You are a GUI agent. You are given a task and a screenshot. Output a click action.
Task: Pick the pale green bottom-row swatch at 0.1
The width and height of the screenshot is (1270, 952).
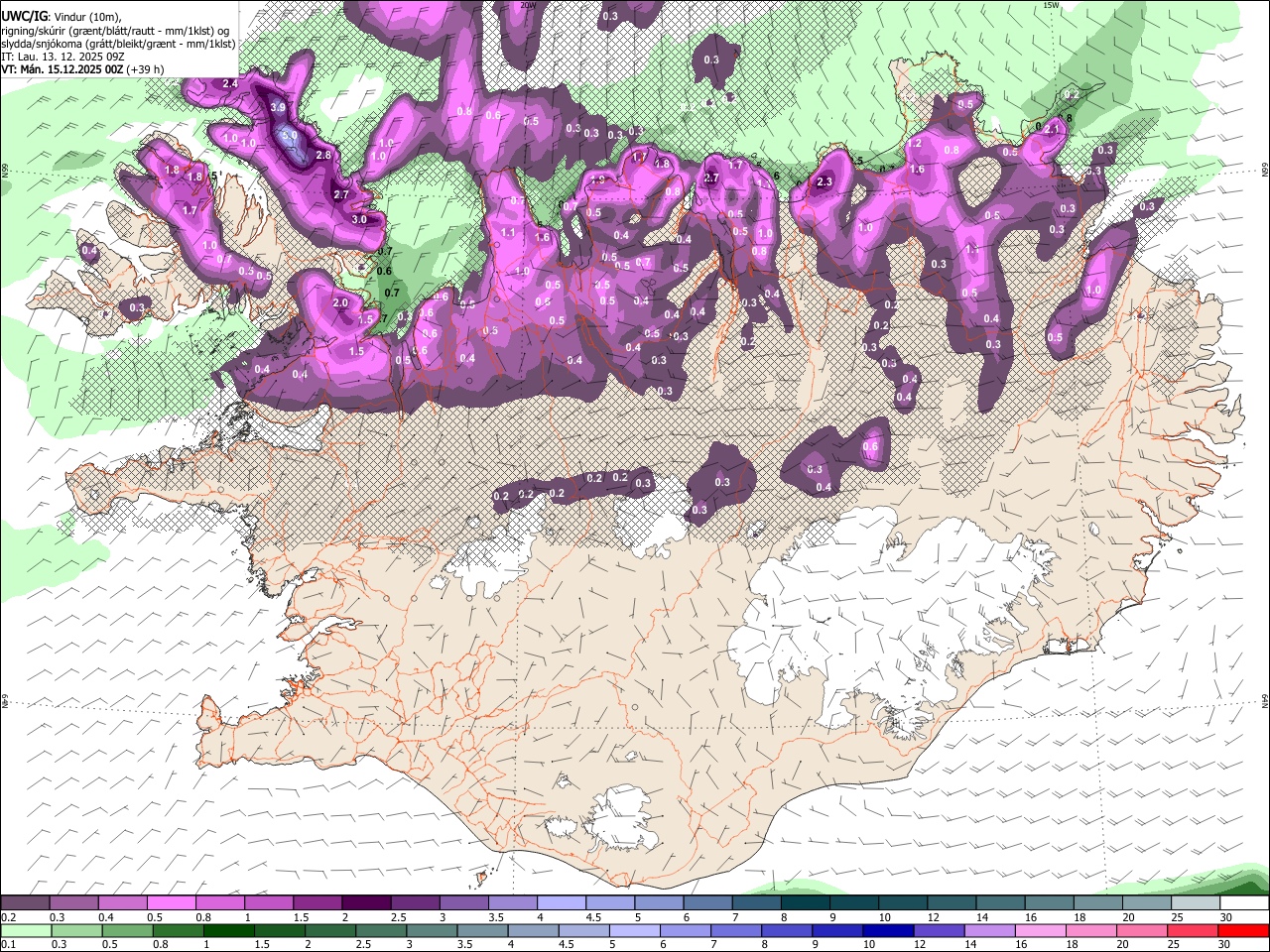(26, 930)
